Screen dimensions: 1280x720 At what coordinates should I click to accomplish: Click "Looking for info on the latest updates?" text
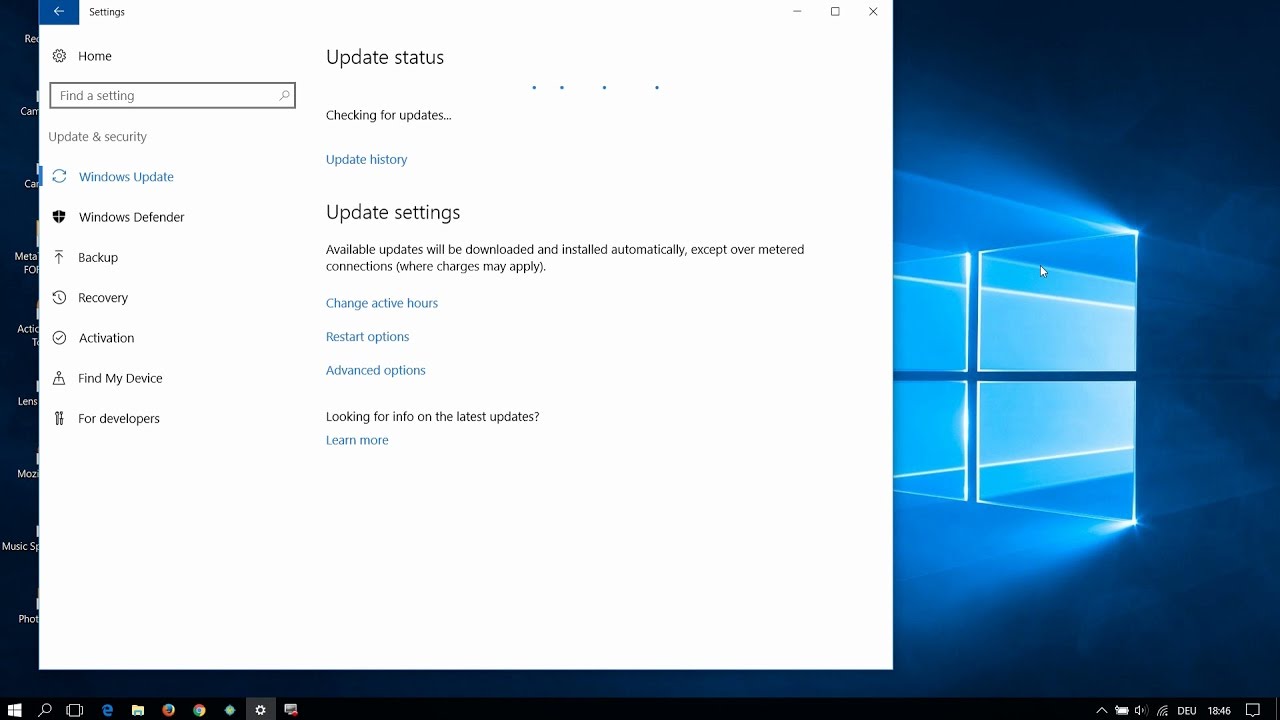pos(432,417)
